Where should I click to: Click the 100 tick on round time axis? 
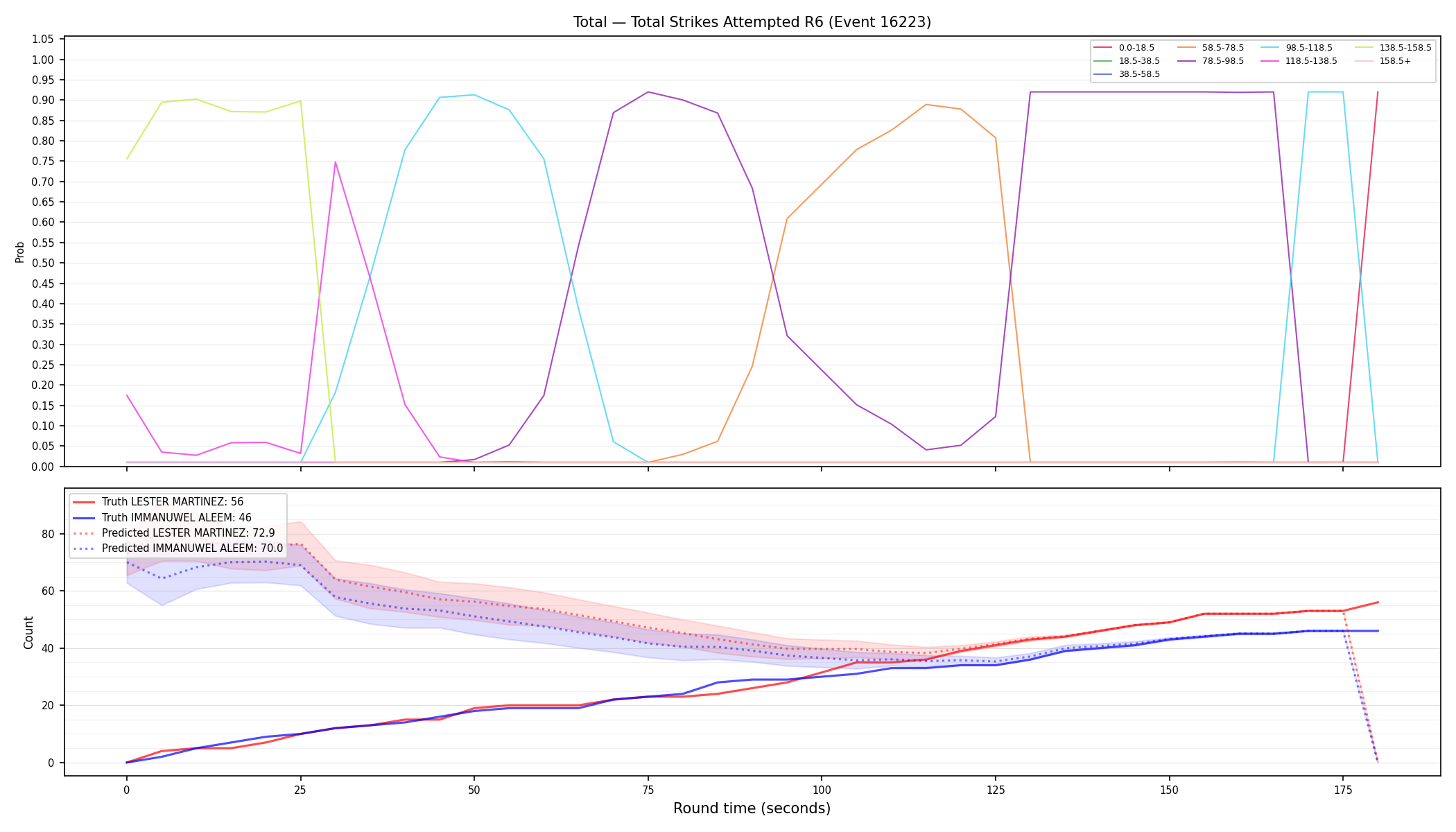(x=822, y=789)
